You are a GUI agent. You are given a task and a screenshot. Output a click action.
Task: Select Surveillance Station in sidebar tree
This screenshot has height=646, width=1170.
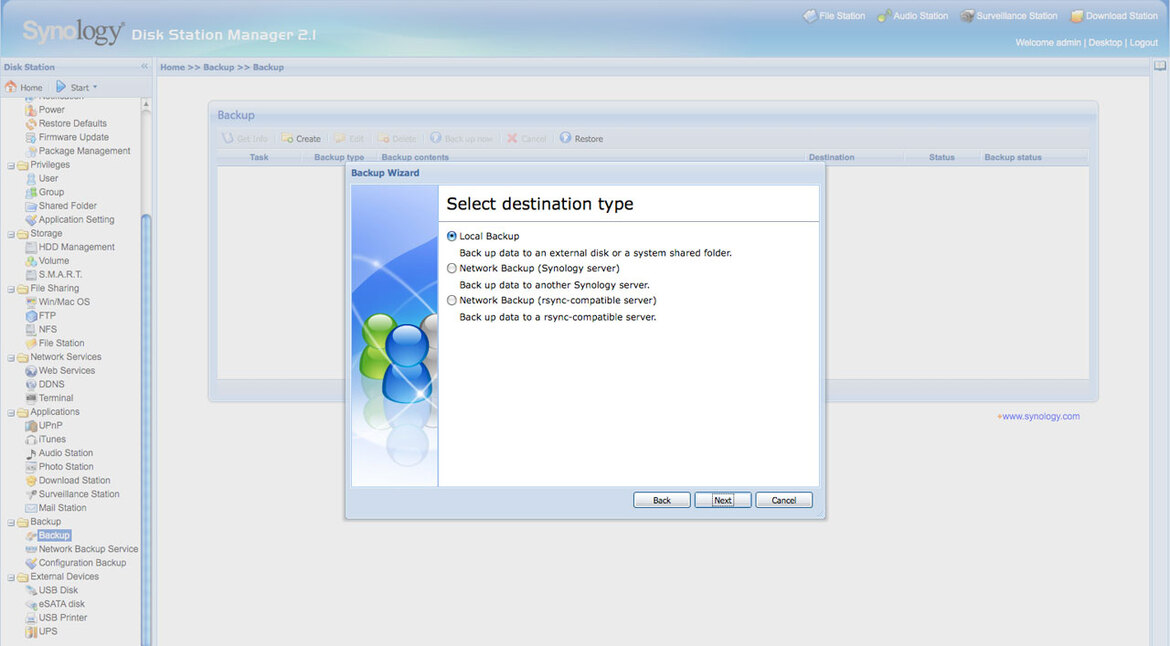coord(79,495)
